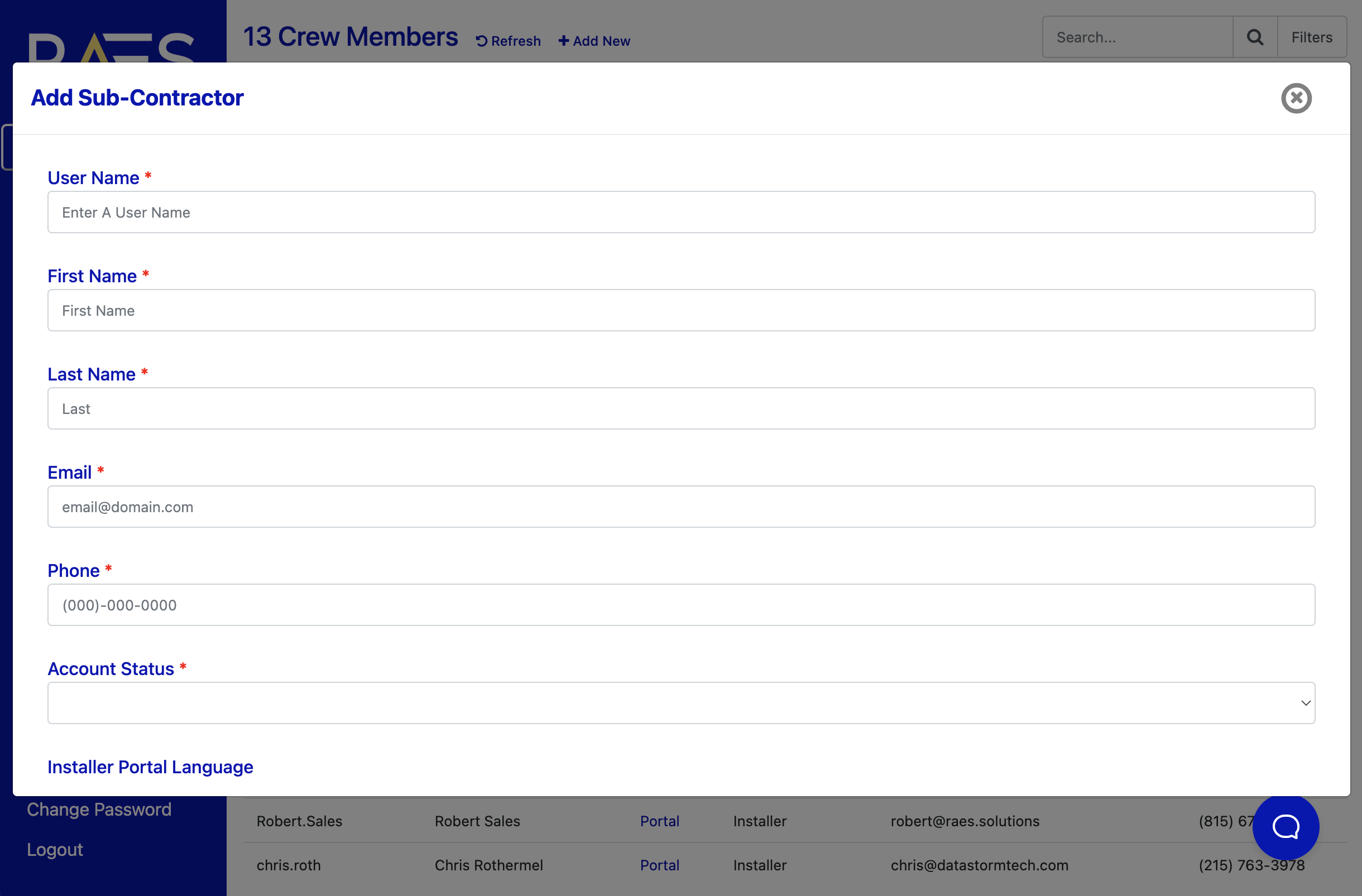Select the Last Name text box
The image size is (1362, 896).
coord(680,409)
